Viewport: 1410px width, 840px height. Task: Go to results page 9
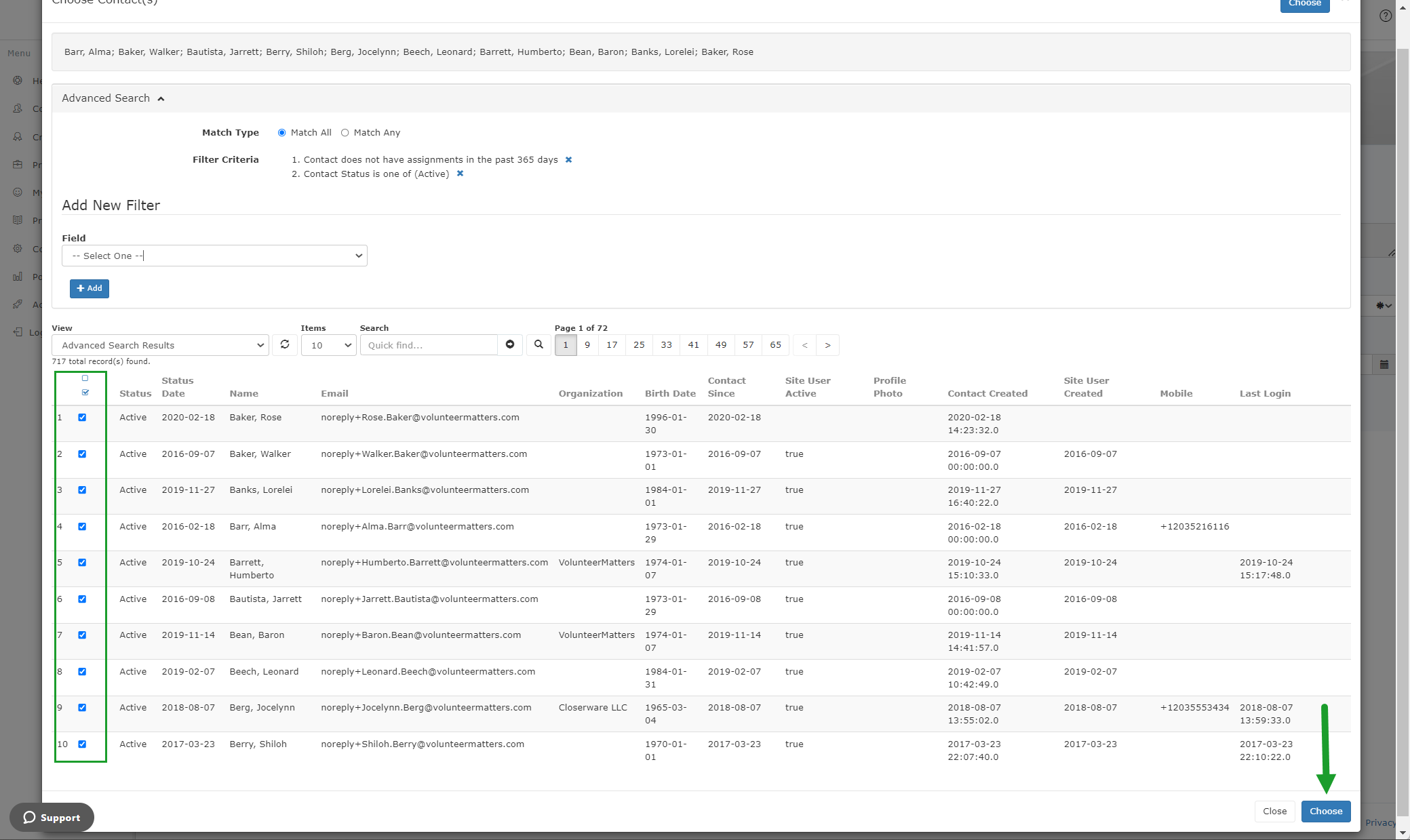pos(587,345)
